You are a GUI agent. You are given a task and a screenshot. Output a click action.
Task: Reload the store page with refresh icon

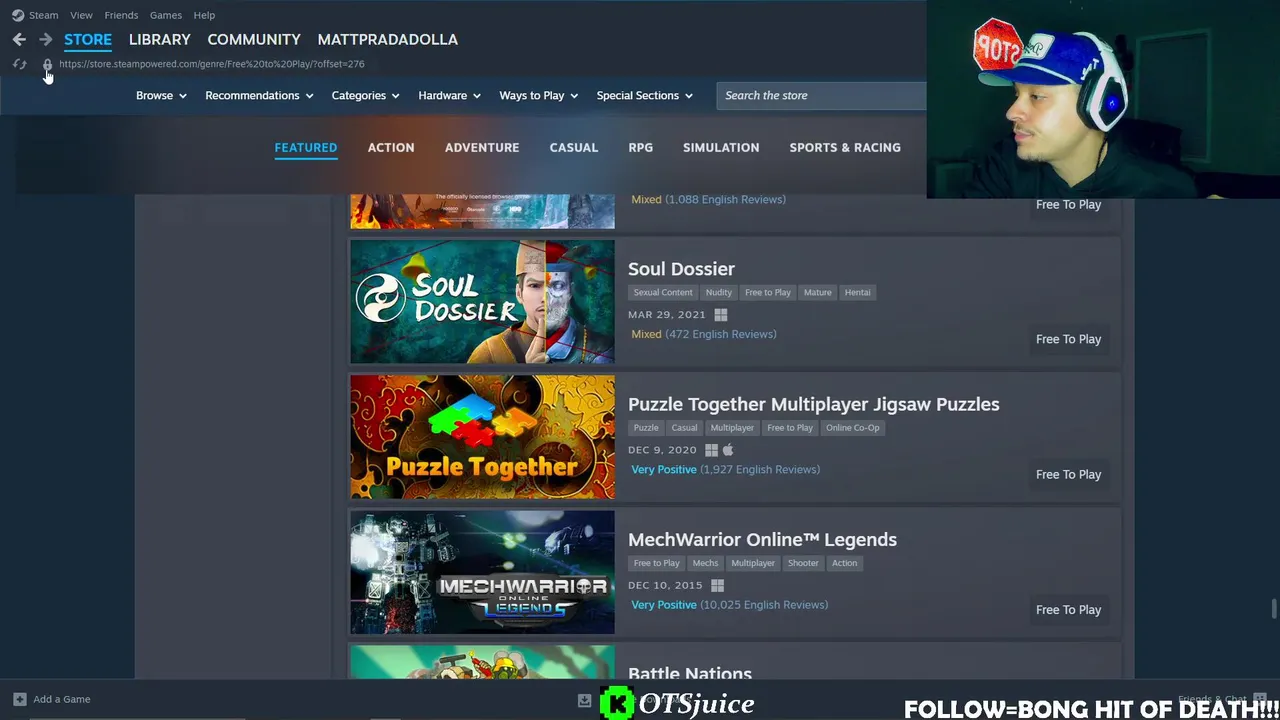(19, 64)
